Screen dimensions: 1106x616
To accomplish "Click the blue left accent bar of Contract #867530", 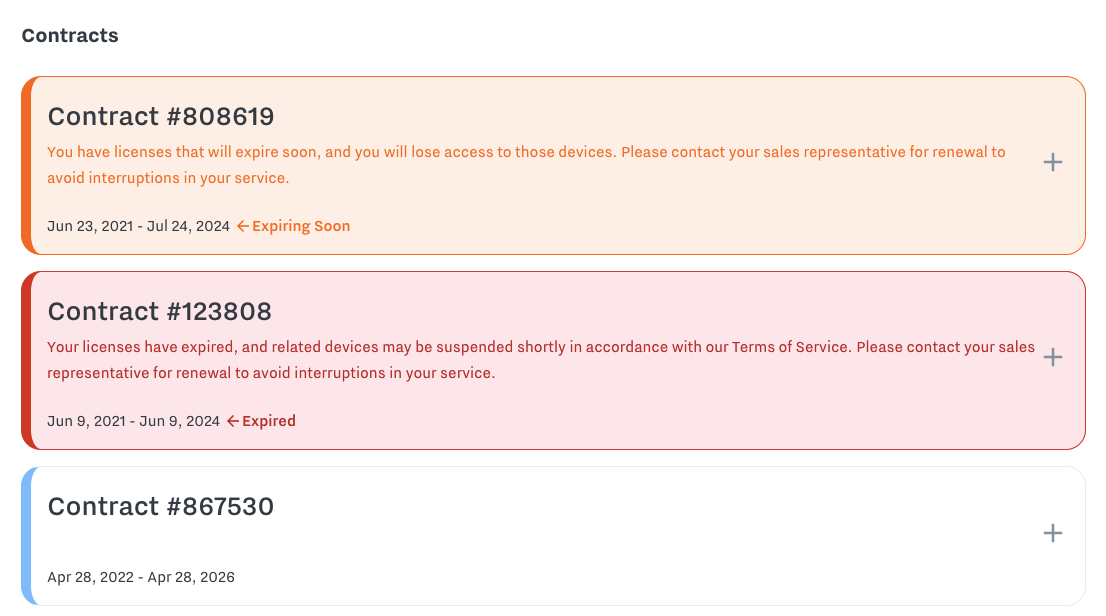I will [30, 533].
